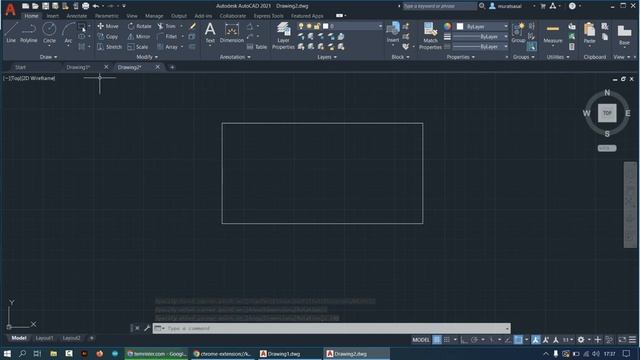Open the Parametric ribbon tab

point(107,16)
